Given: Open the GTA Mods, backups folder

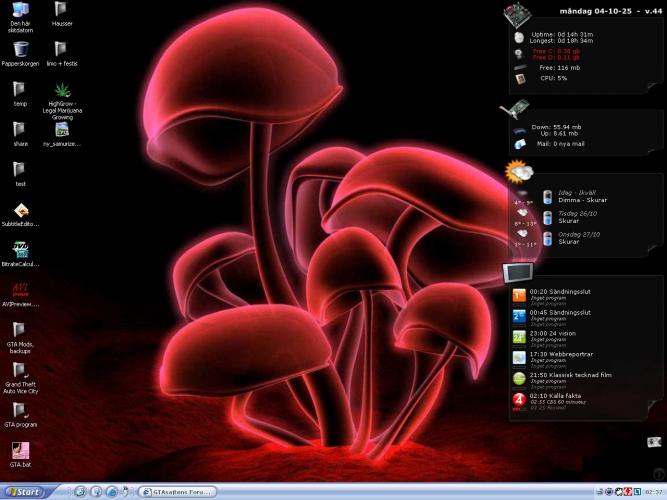Looking at the screenshot, I should [x=20, y=330].
